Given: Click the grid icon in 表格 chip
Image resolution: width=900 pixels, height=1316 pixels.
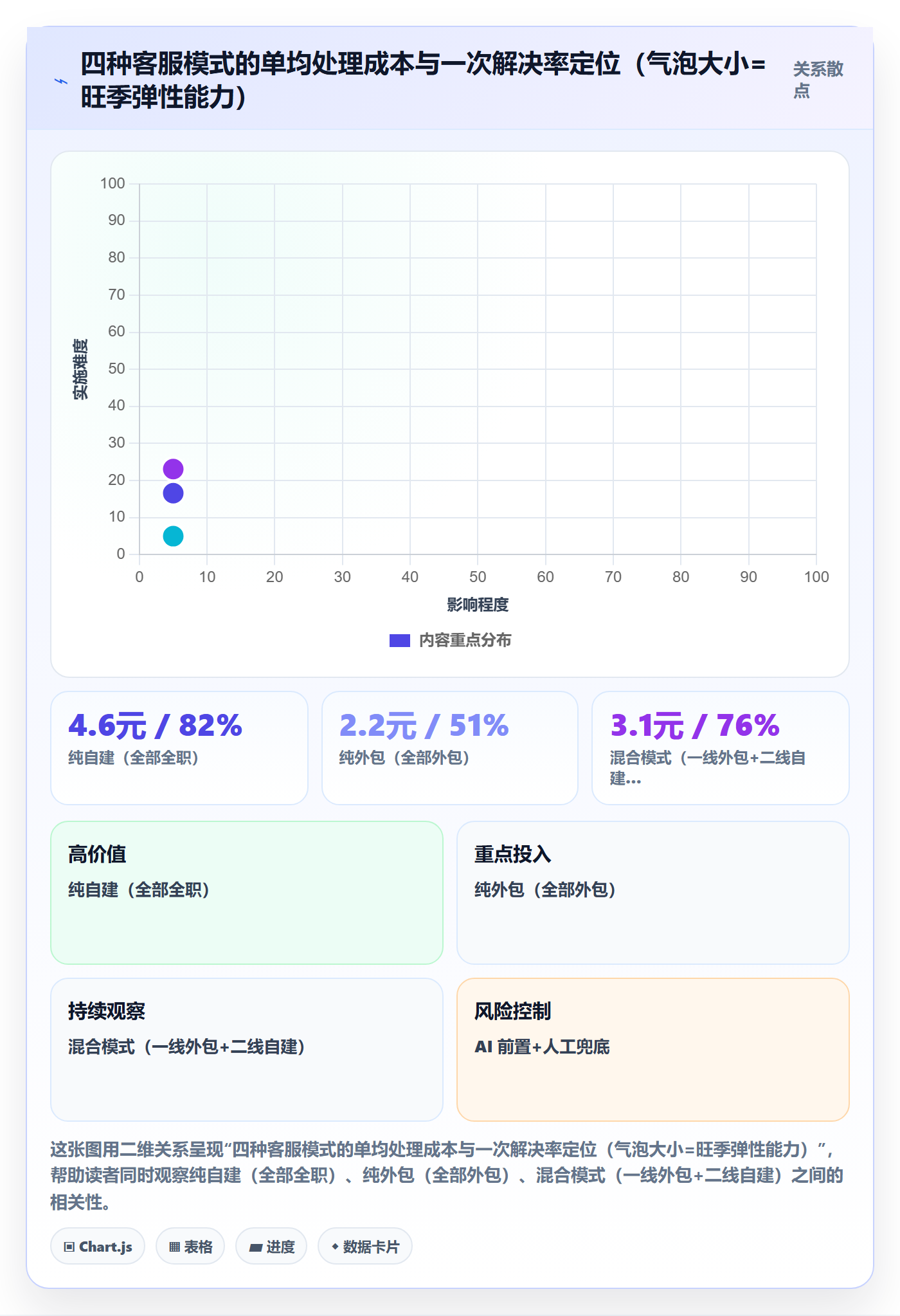Looking at the screenshot, I should 174,1247.
